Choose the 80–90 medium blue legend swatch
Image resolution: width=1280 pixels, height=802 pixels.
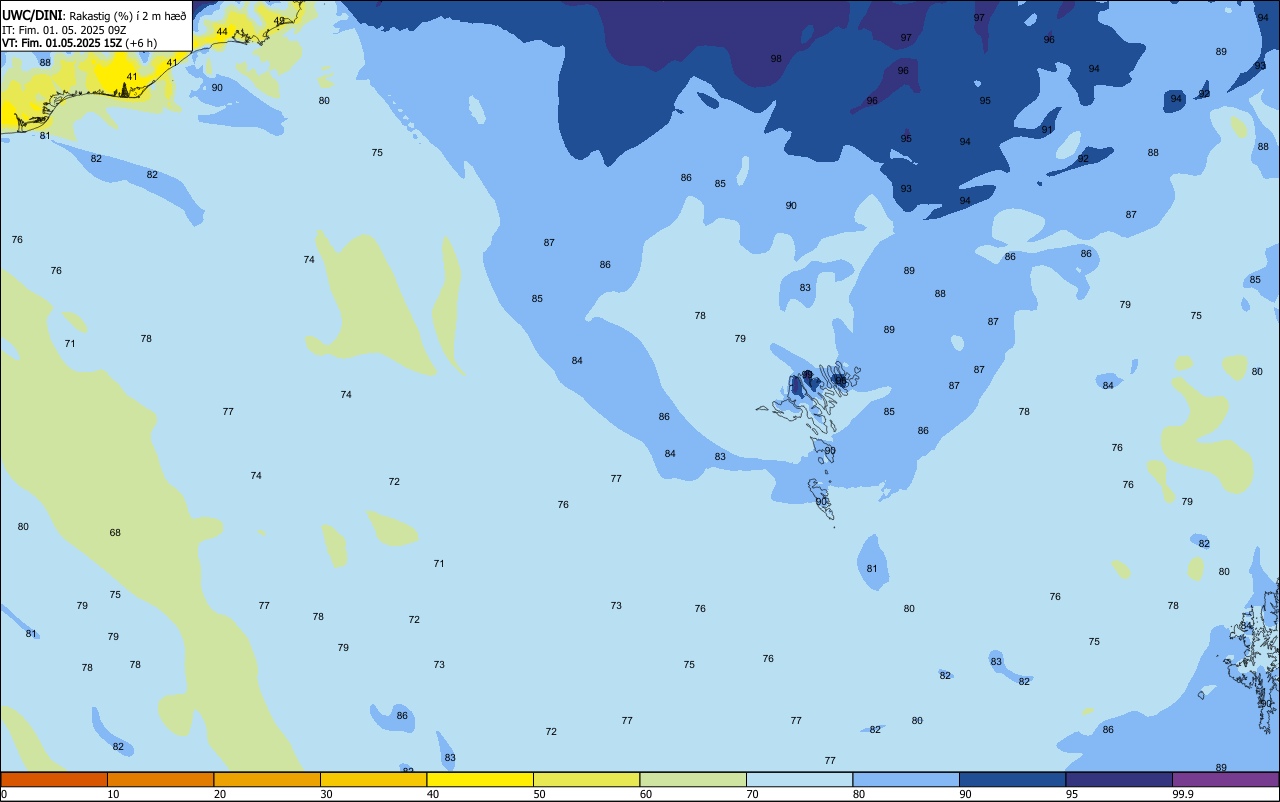tap(906, 779)
